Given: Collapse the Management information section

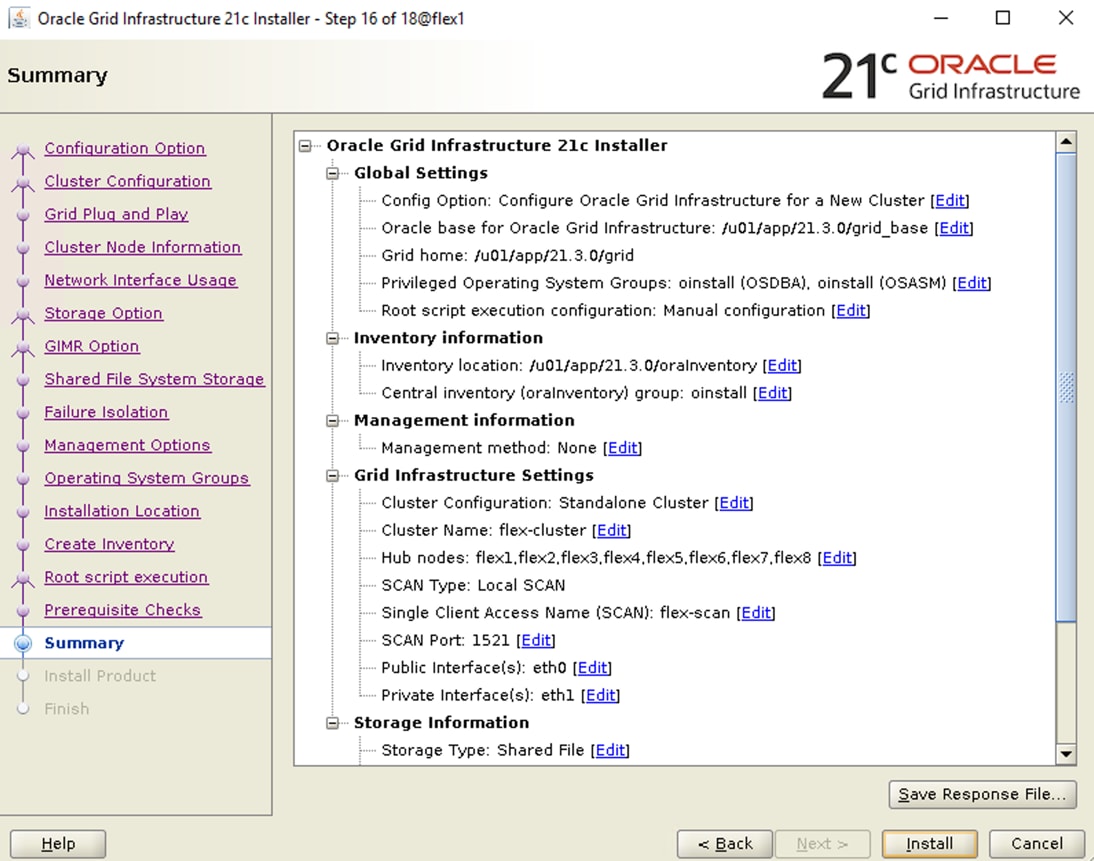Looking at the screenshot, I should (x=333, y=421).
